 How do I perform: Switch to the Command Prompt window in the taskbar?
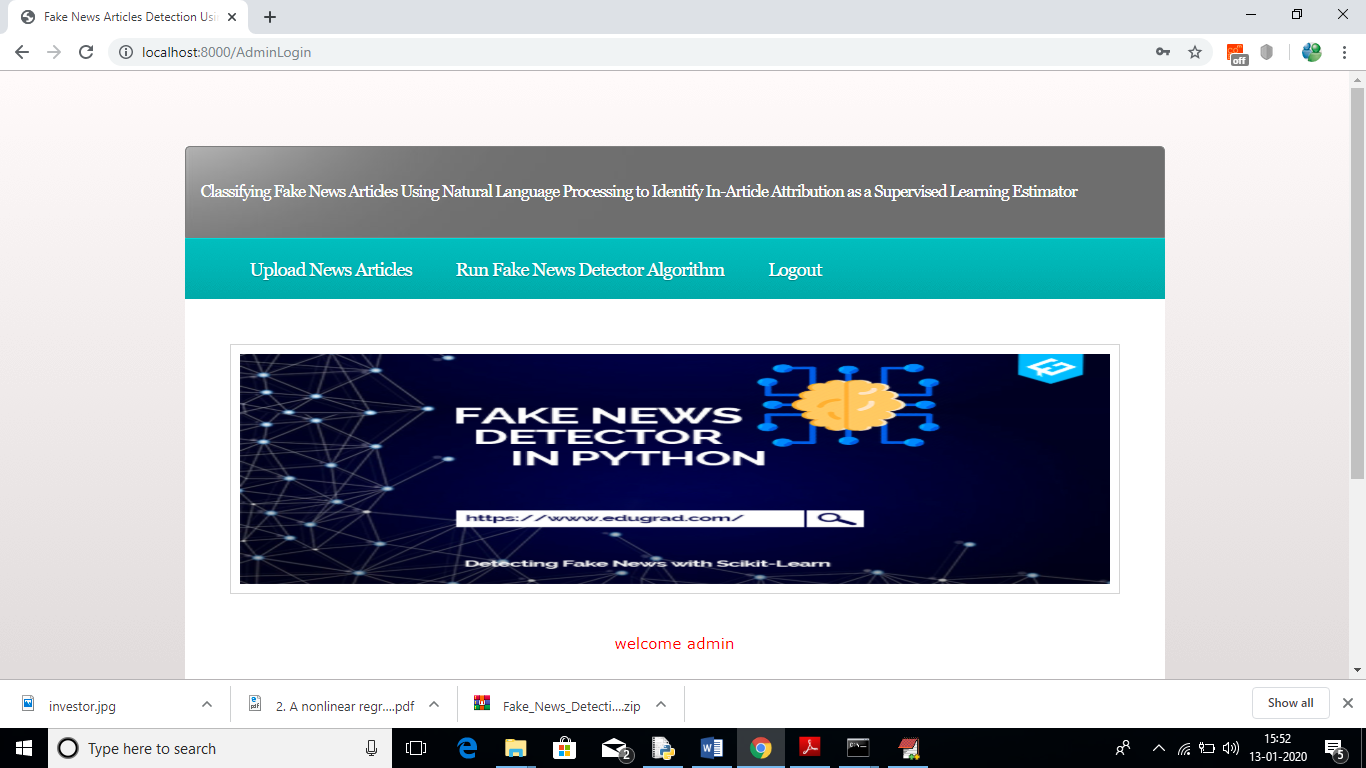click(858, 748)
